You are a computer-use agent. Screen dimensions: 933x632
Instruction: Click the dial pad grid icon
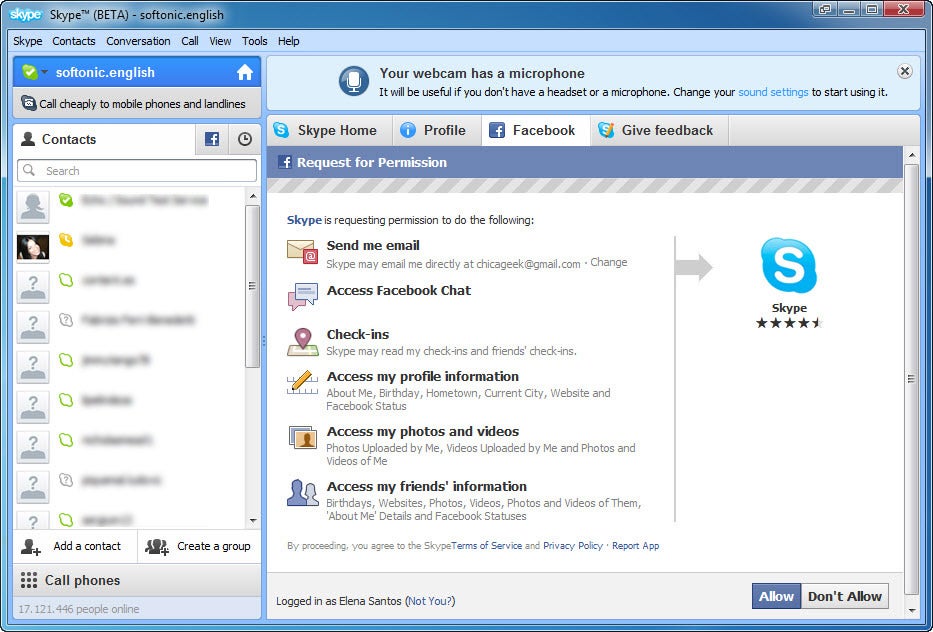[x=29, y=580]
